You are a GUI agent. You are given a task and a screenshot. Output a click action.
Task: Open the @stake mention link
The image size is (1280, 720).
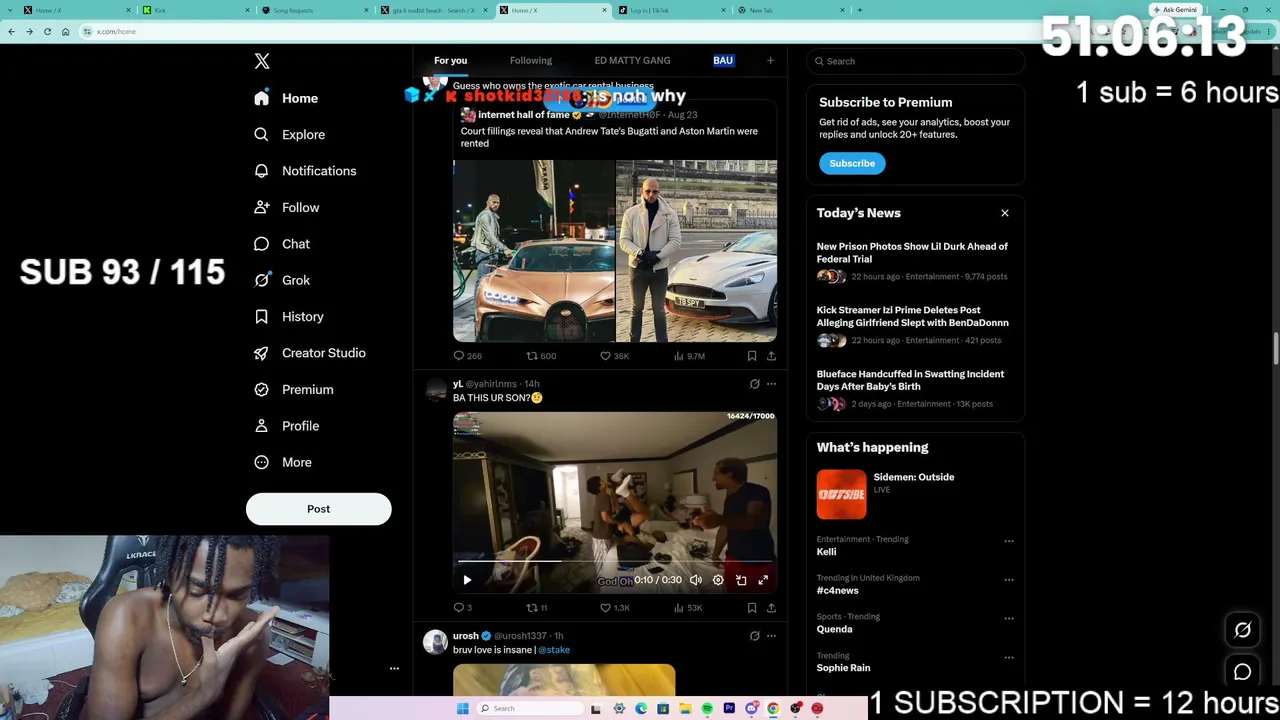554,650
